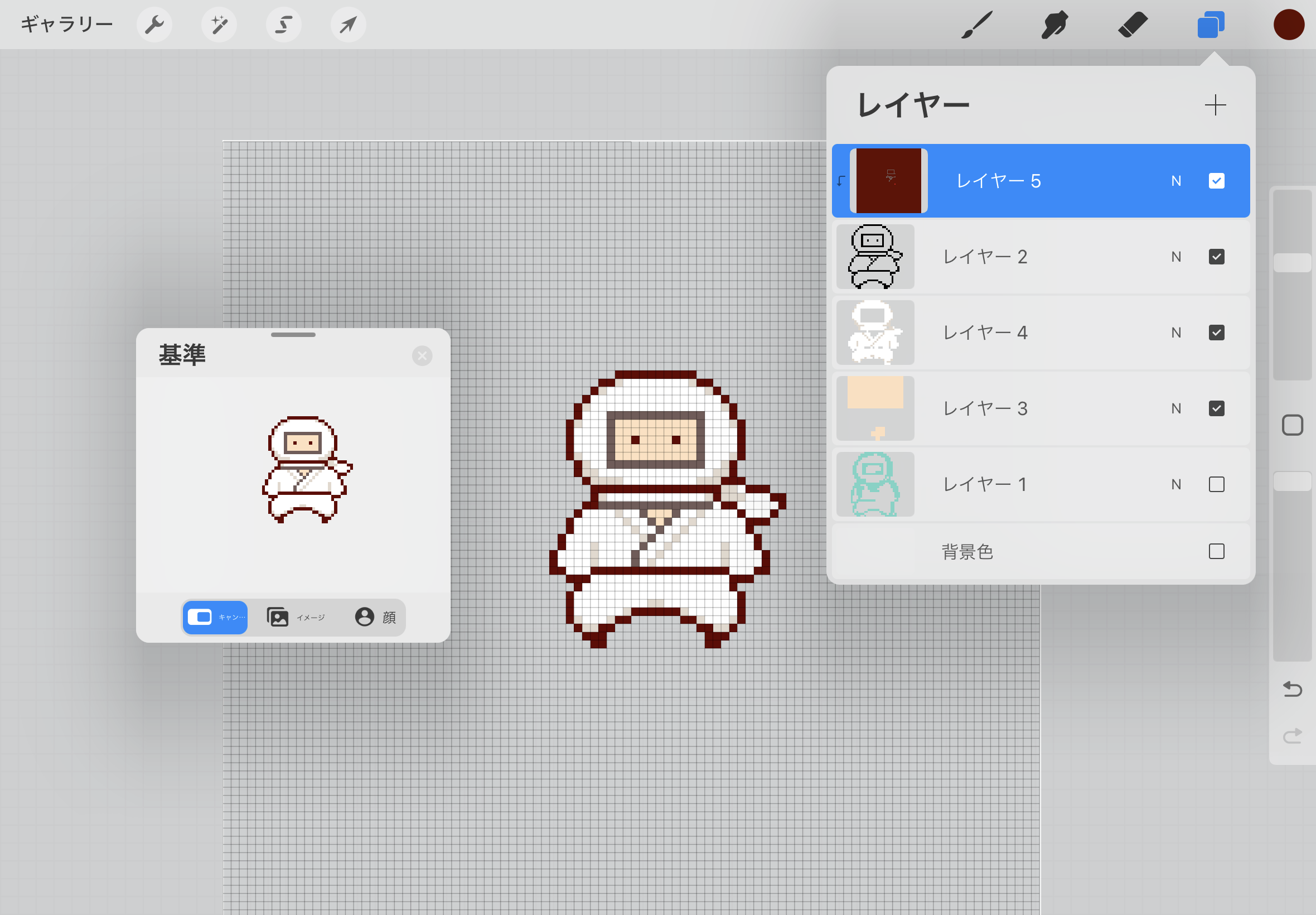Select the Eraser tool
Screen dimensions: 1316x915
[1133, 25]
